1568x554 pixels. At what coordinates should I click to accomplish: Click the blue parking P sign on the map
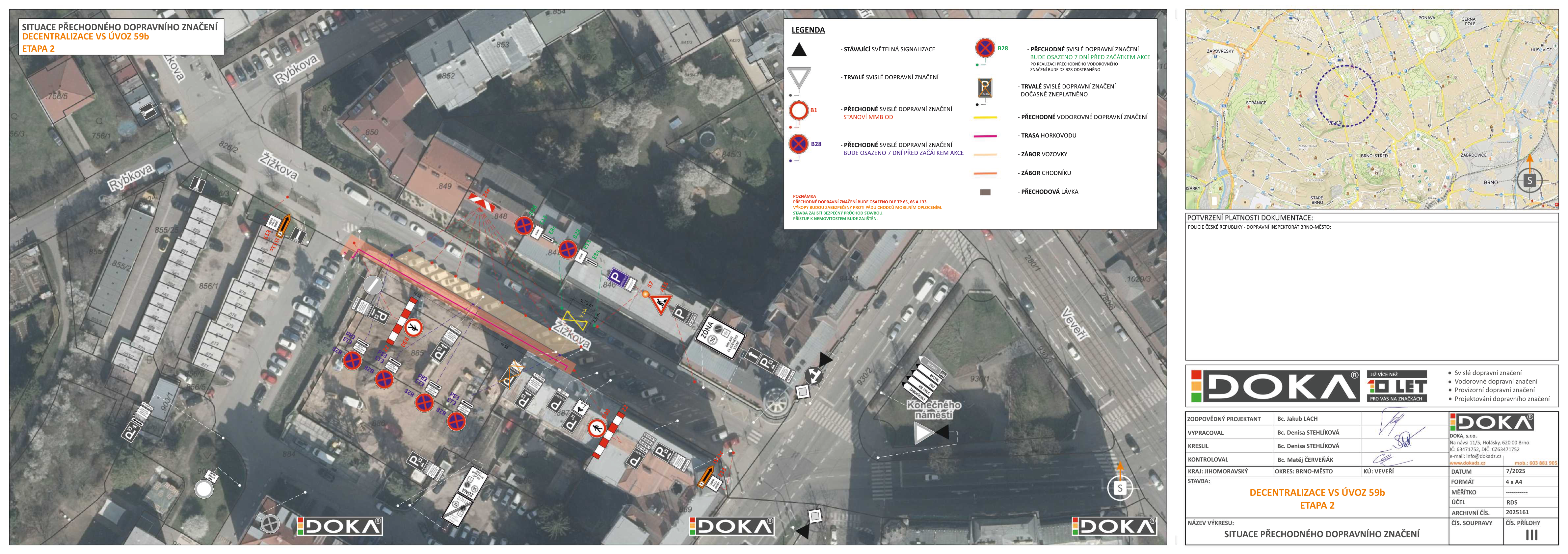618,278
